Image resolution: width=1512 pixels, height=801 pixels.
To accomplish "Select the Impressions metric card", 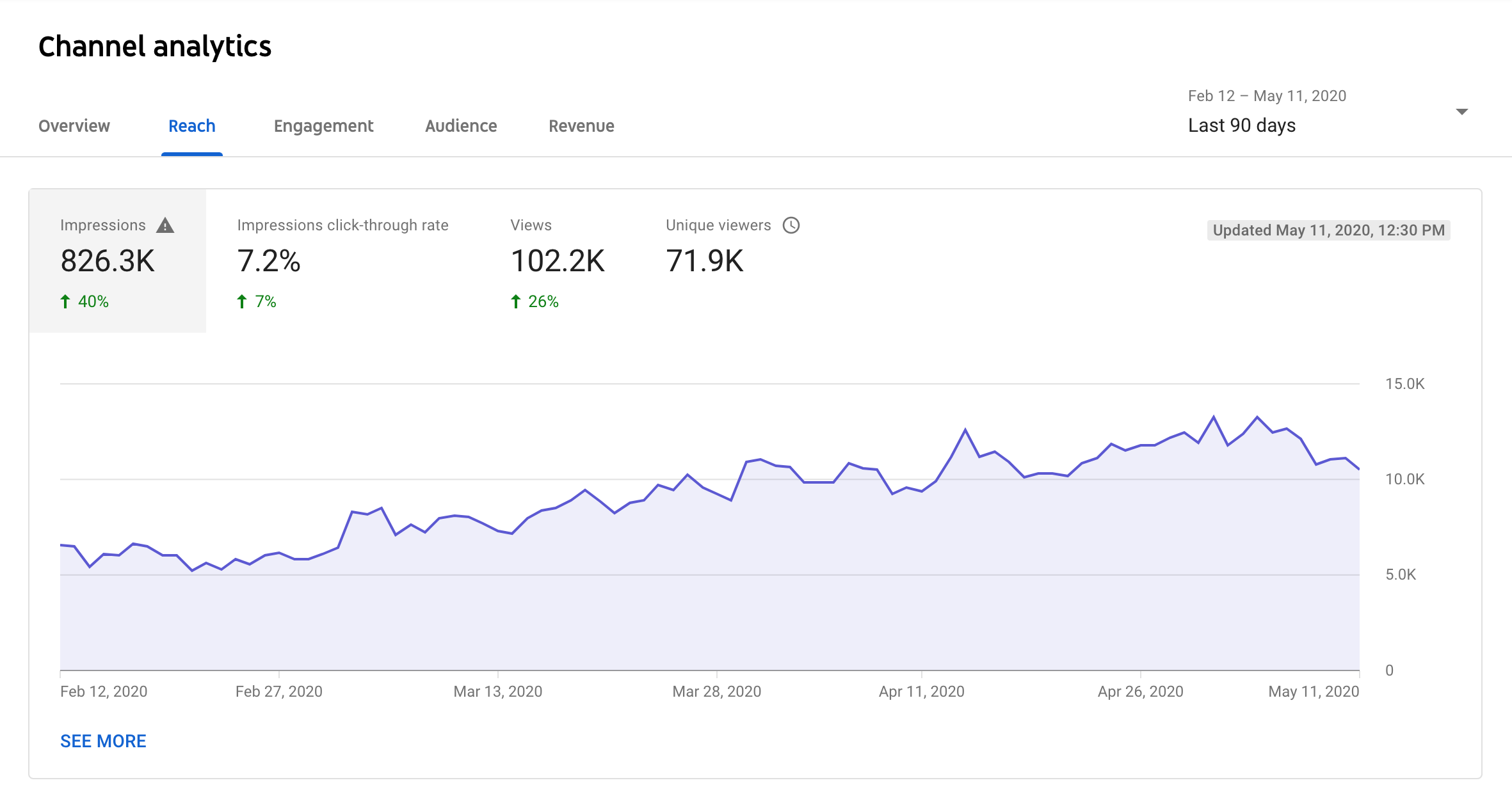I will tap(117, 260).
